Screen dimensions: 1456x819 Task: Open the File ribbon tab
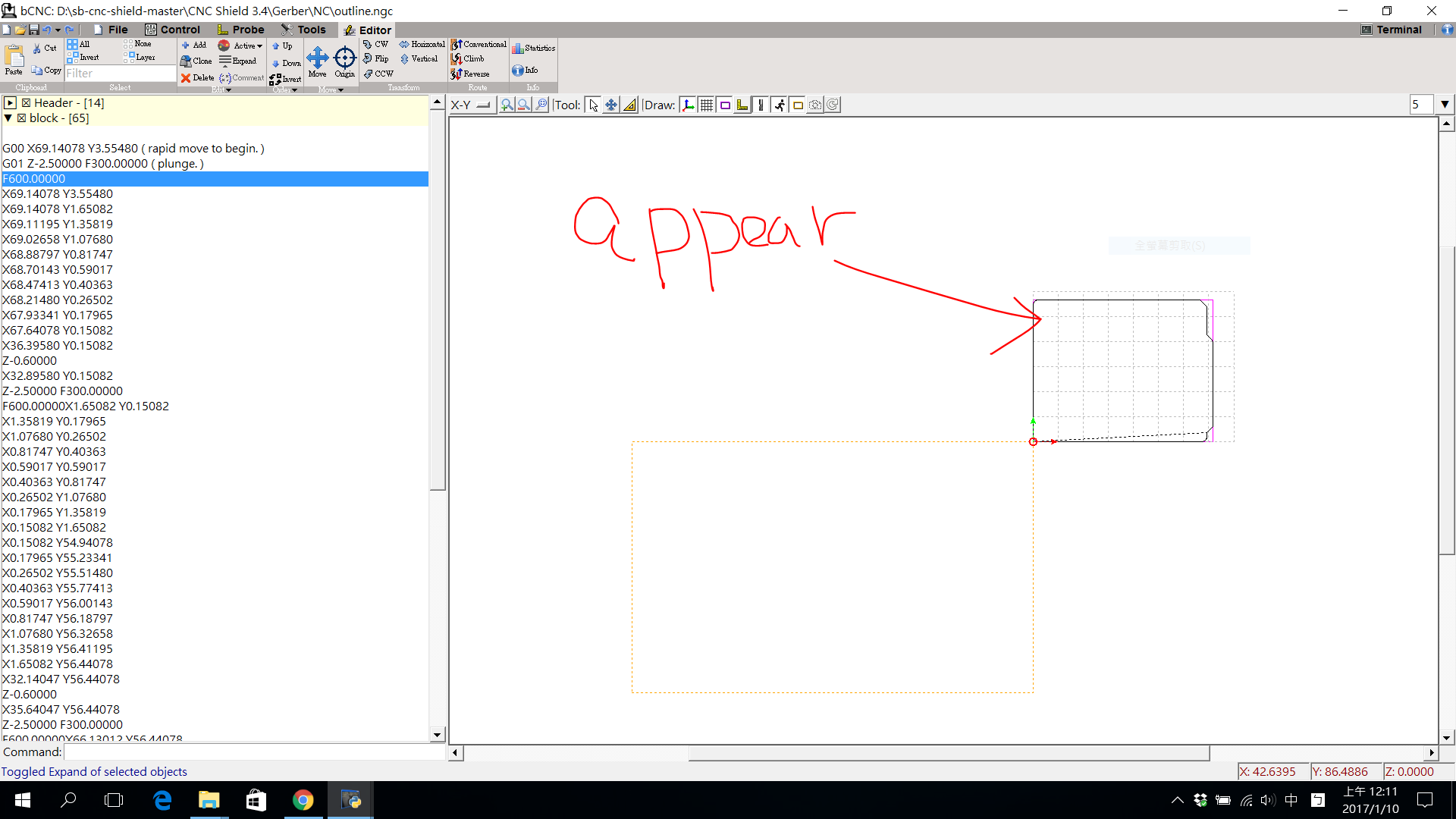click(x=111, y=30)
